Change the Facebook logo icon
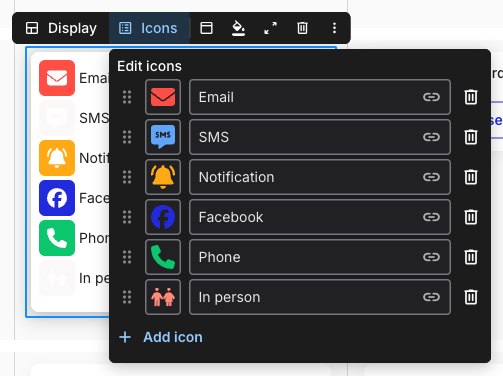This screenshot has height=376, width=503. 163,217
